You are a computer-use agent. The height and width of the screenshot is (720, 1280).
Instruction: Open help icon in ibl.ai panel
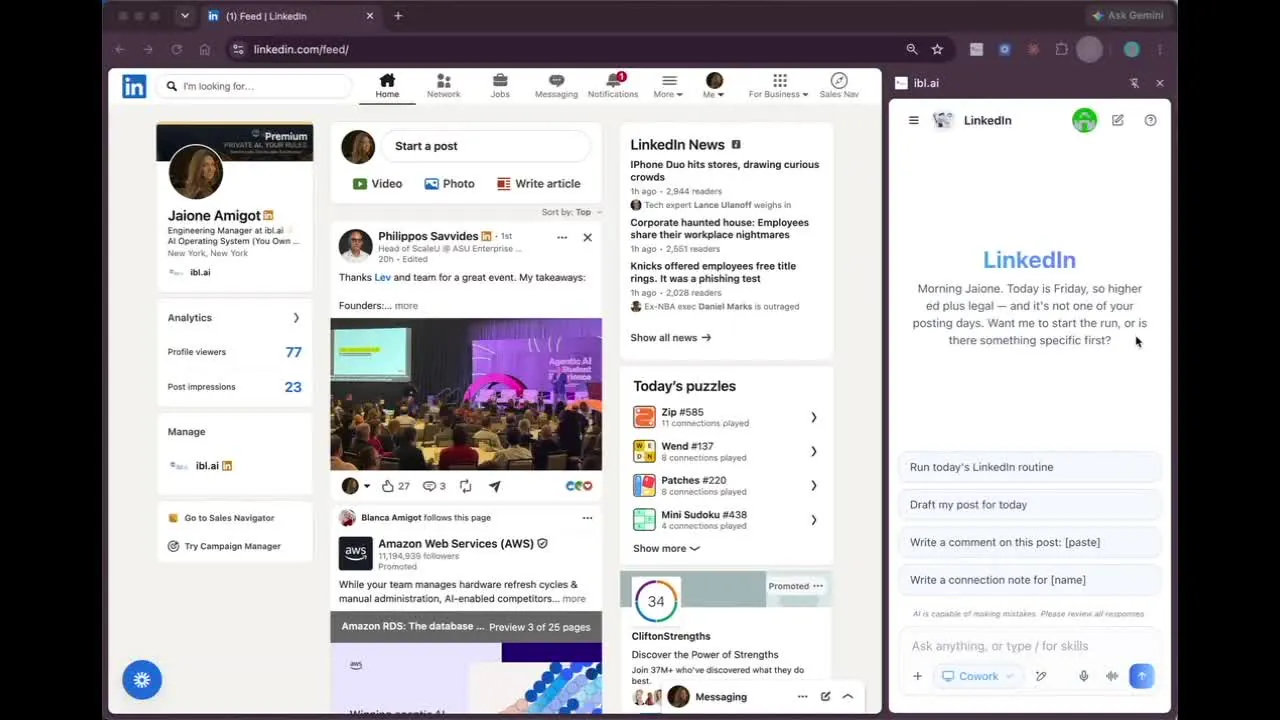pyautogui.click(x=1150, y=120)
